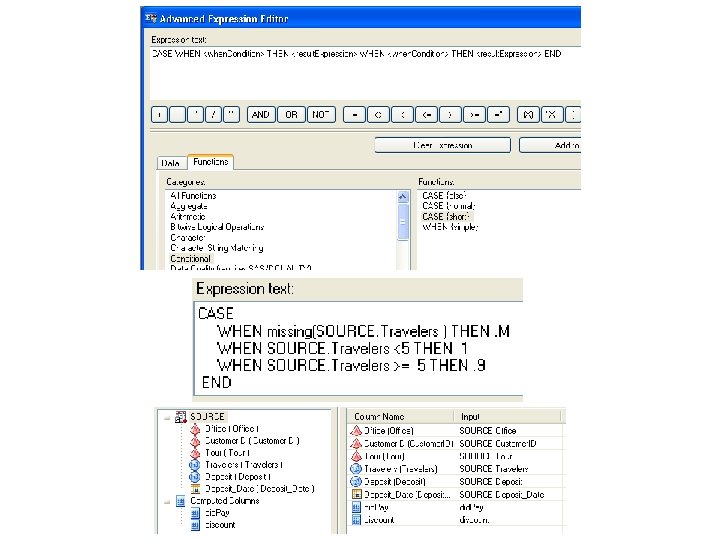Click the Travelers (Travelers) row in Column Name list

(400, 469)
